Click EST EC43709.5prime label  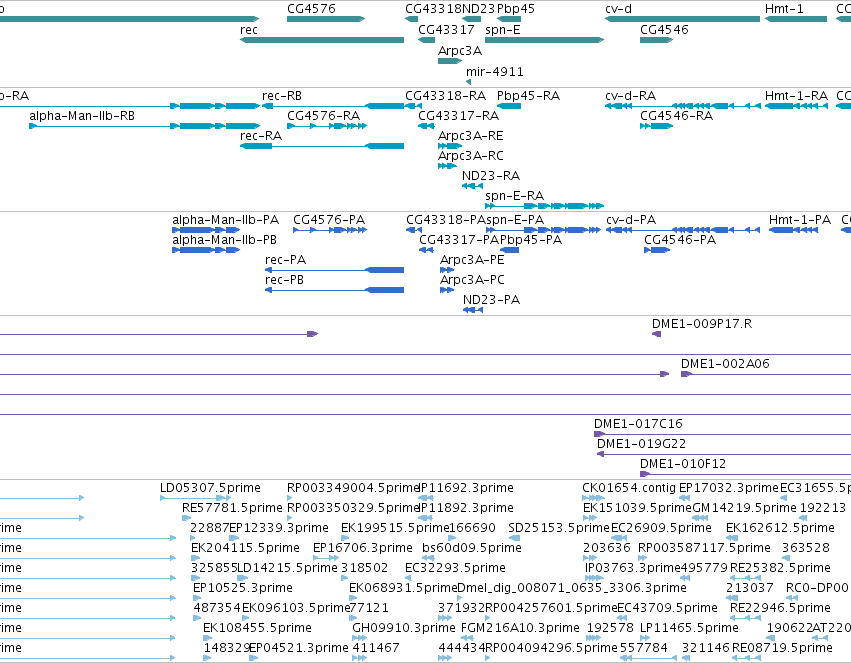coord(667,608)
